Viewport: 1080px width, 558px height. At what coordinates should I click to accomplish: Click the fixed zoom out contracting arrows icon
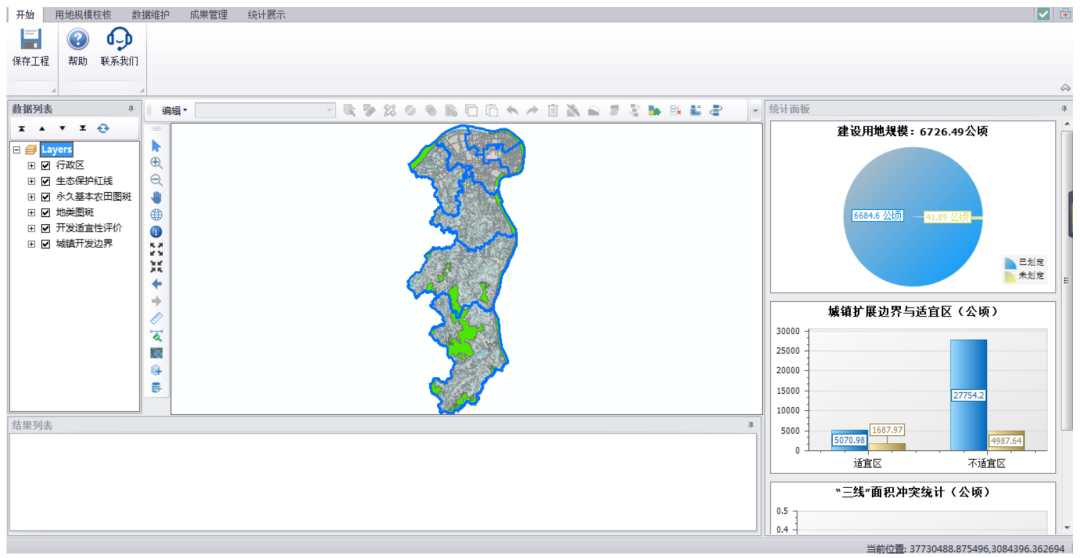point(156,267)
